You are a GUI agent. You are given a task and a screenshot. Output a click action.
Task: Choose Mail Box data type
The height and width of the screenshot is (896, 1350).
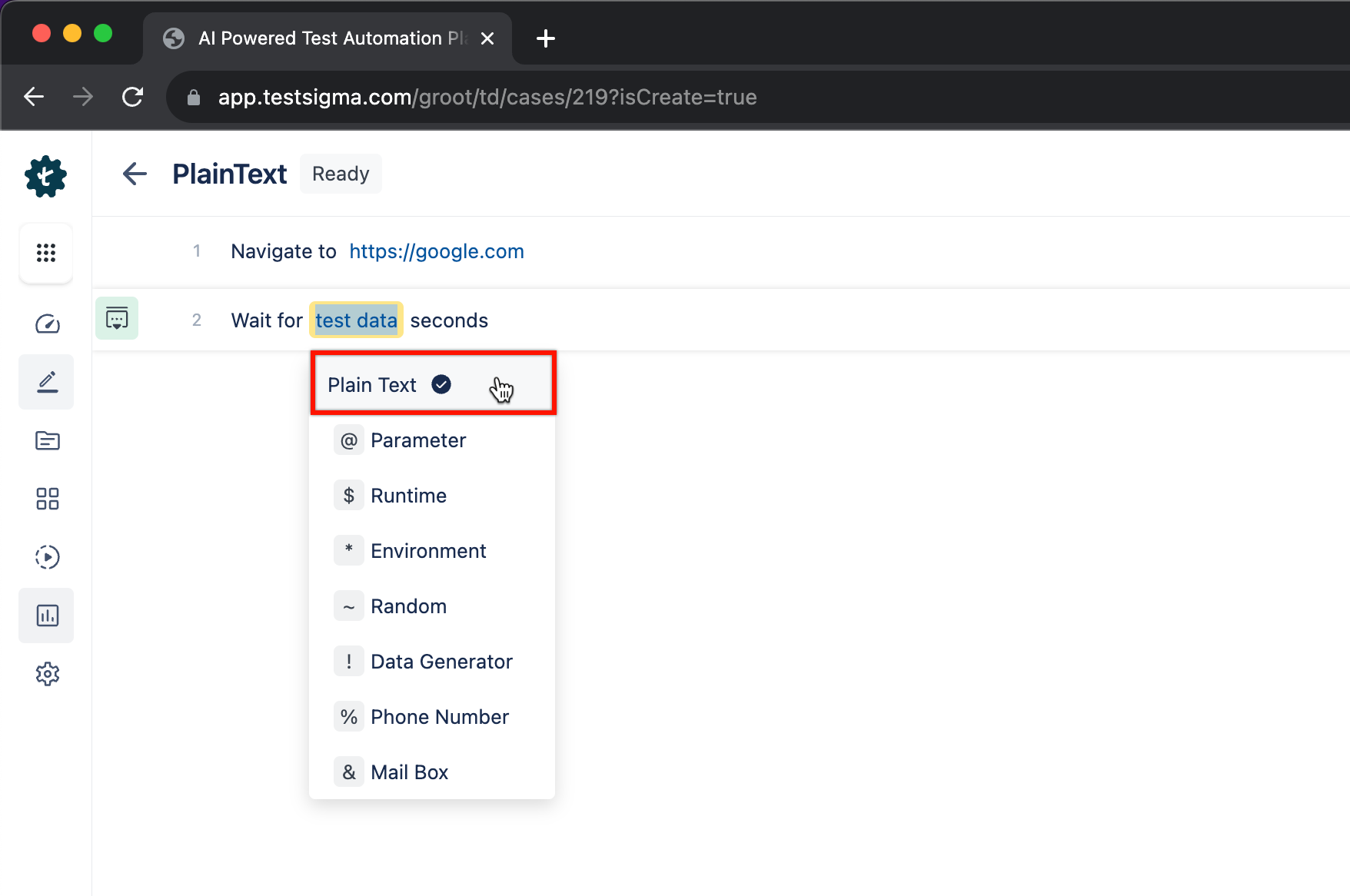(x=432, y=772)
